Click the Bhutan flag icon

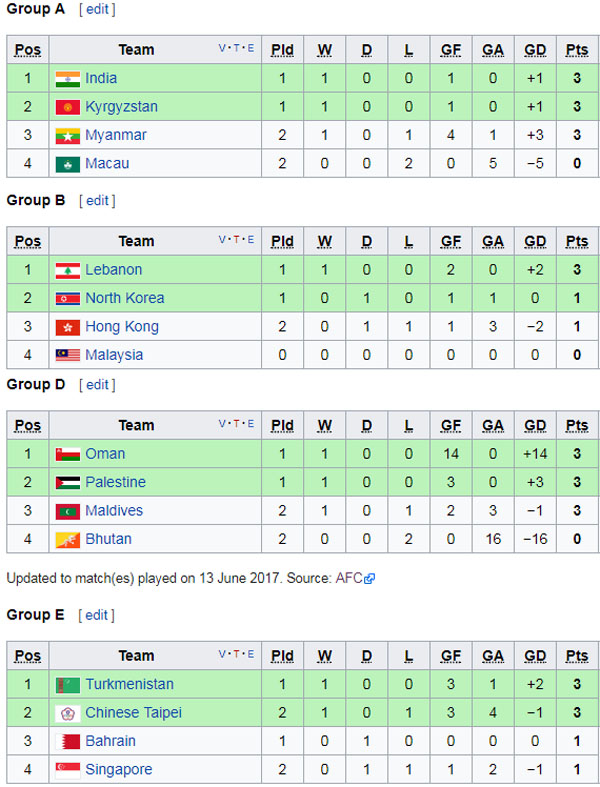click(x=68, y=540)
